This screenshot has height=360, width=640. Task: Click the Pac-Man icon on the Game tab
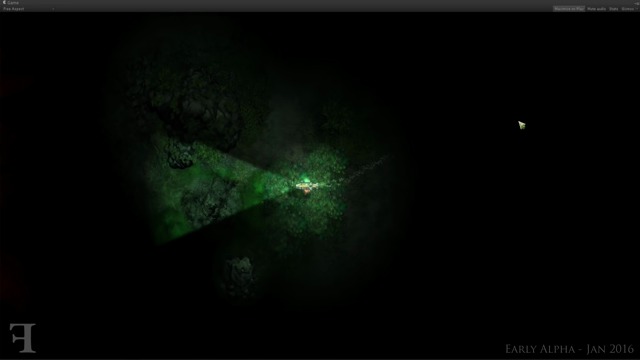4,2
